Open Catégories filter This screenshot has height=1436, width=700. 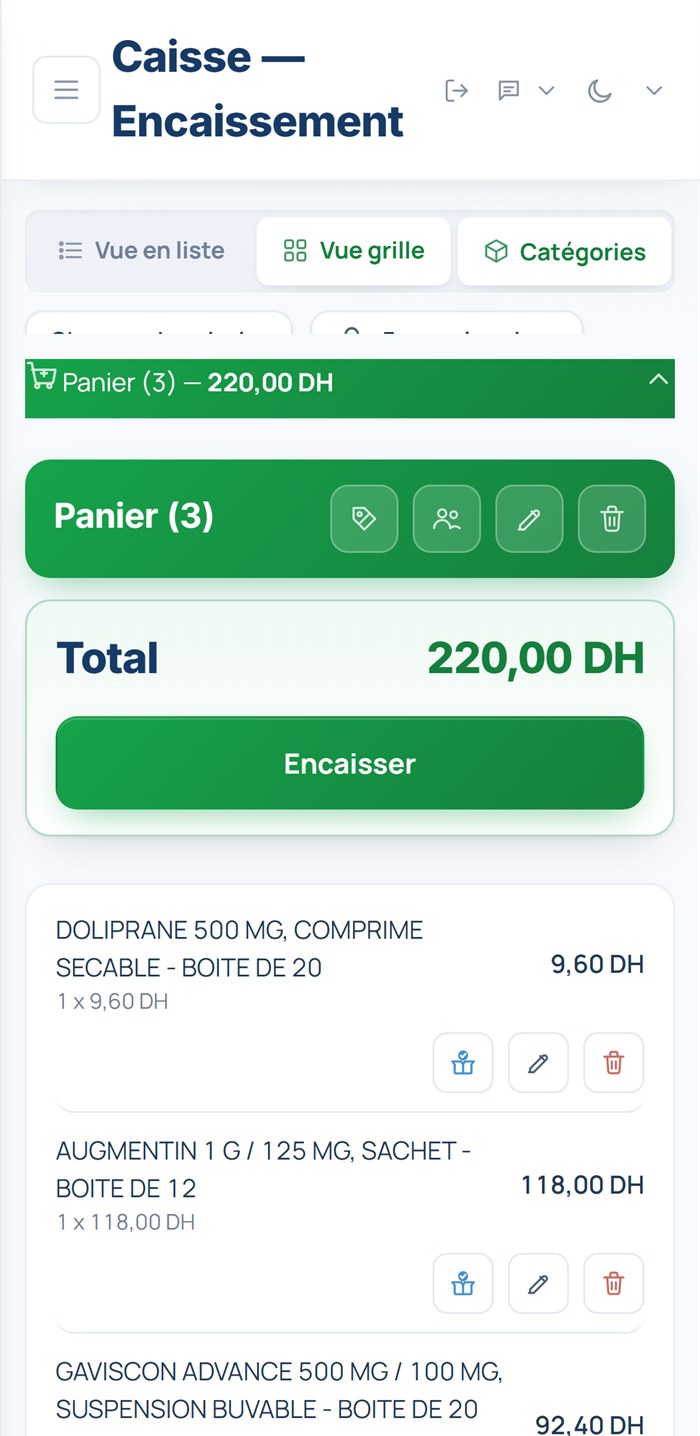point(564,252)
